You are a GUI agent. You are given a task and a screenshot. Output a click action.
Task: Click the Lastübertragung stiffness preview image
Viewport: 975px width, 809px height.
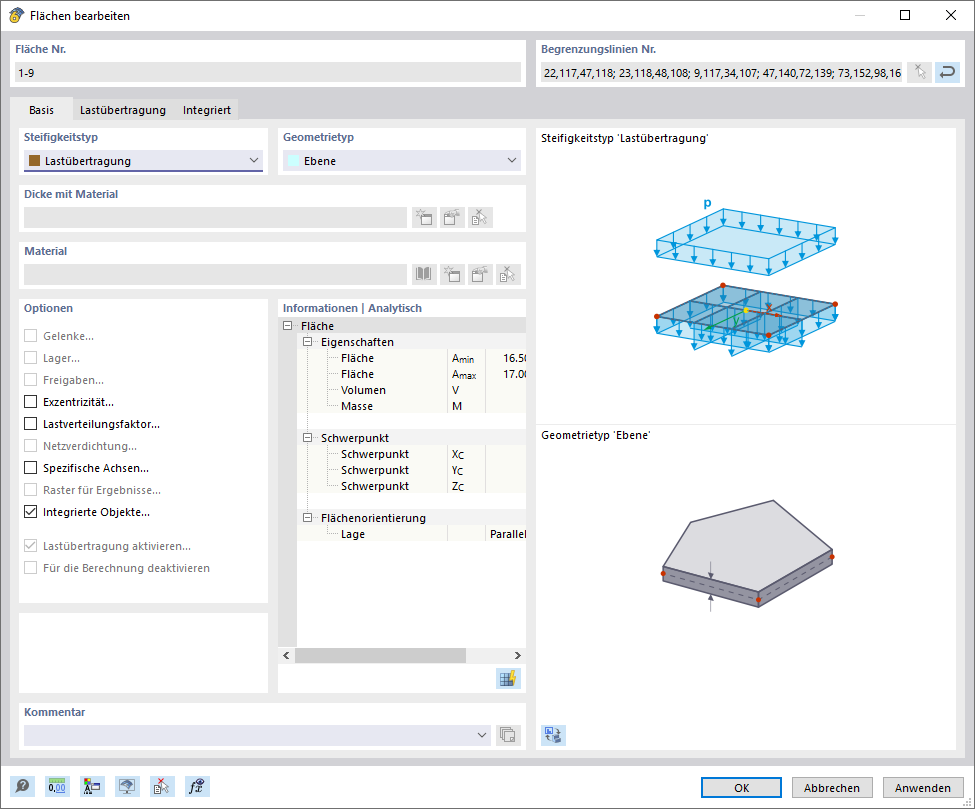tap(746, 277)
